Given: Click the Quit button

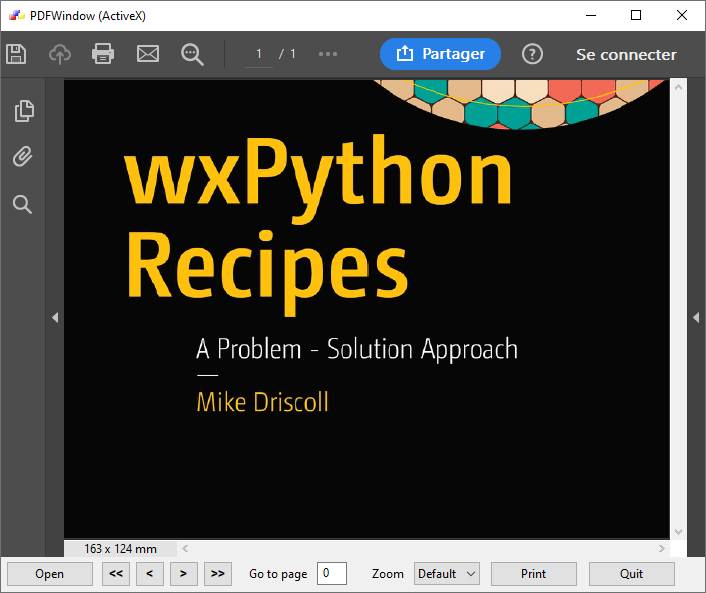Looking at the screenshot, I should 631,574.
